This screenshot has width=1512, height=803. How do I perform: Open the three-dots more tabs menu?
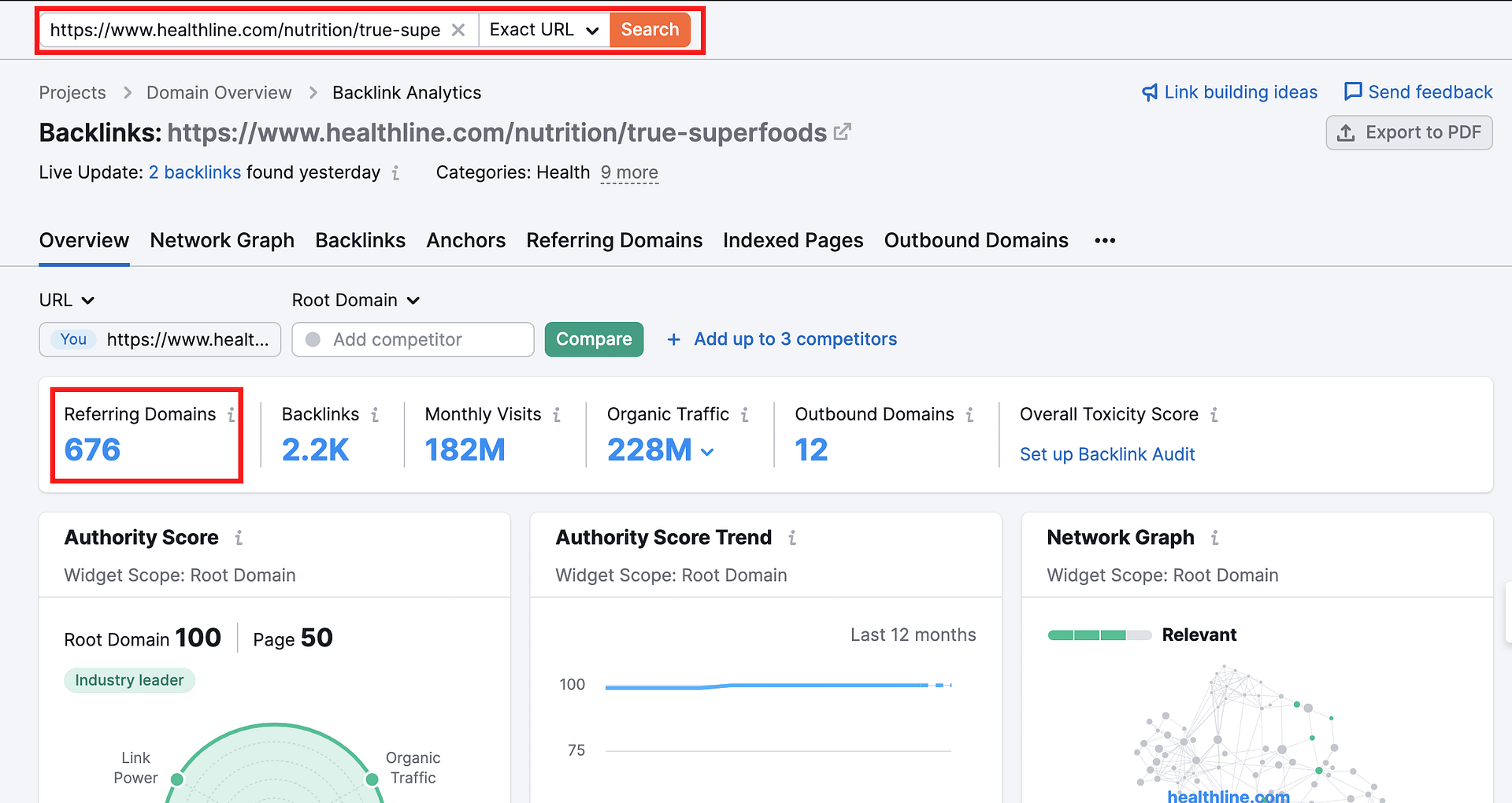coord(1105,241)
